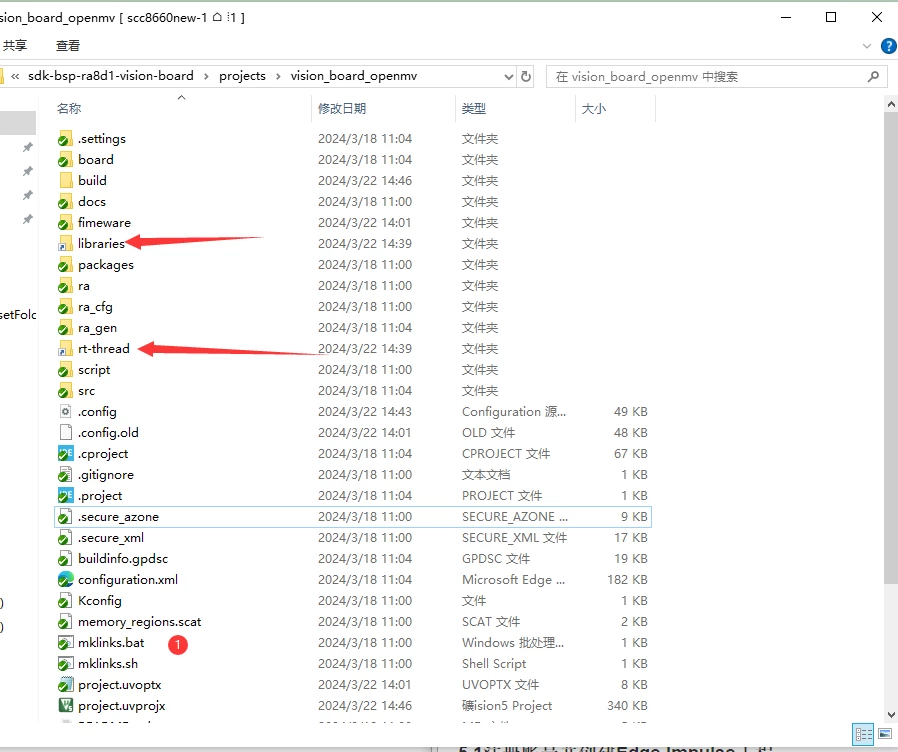The image size is (898, 752).
Task: Switch to large thumbnails view icon
Action: [x=885, y=734]
